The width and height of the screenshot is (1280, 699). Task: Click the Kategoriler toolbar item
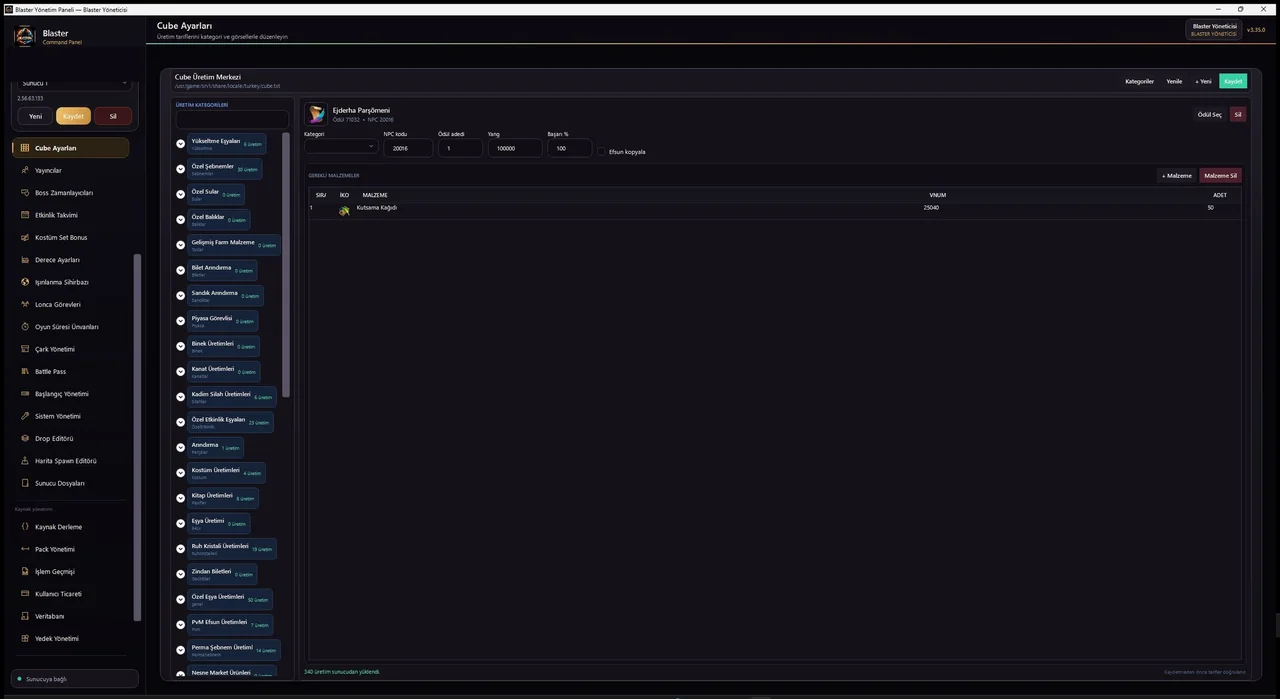pos(1139,81)
